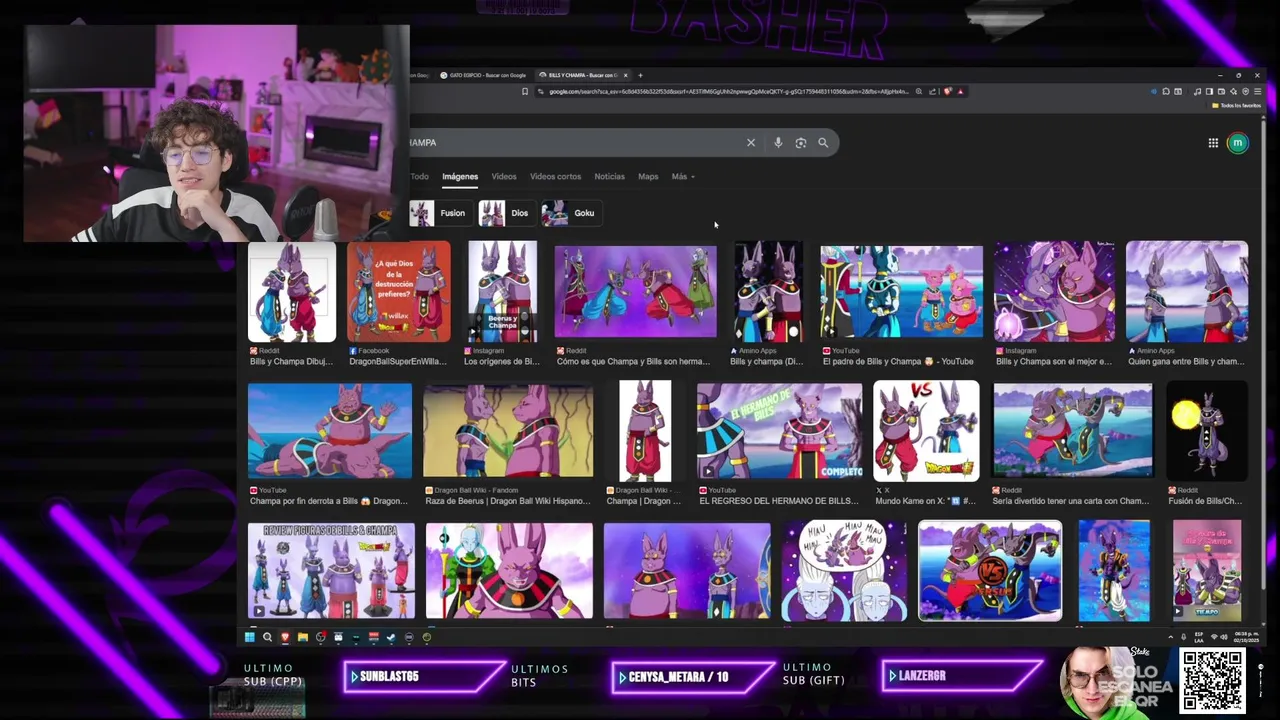
Task: Click the Champa | Dragon... wiki link
Action: tap(644, 501)
